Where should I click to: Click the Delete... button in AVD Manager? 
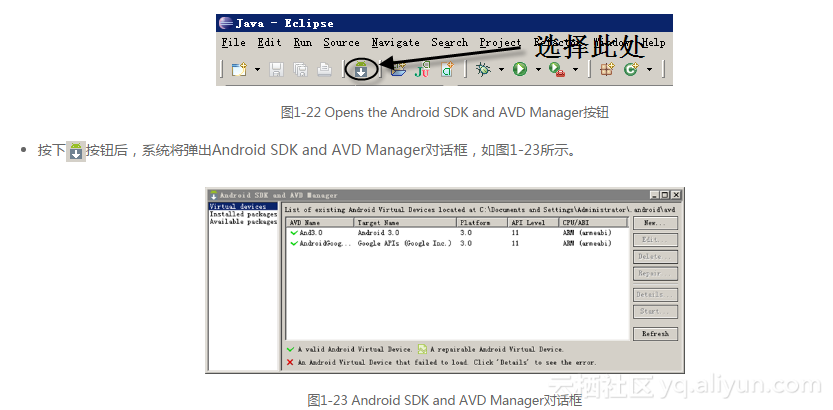655,257
